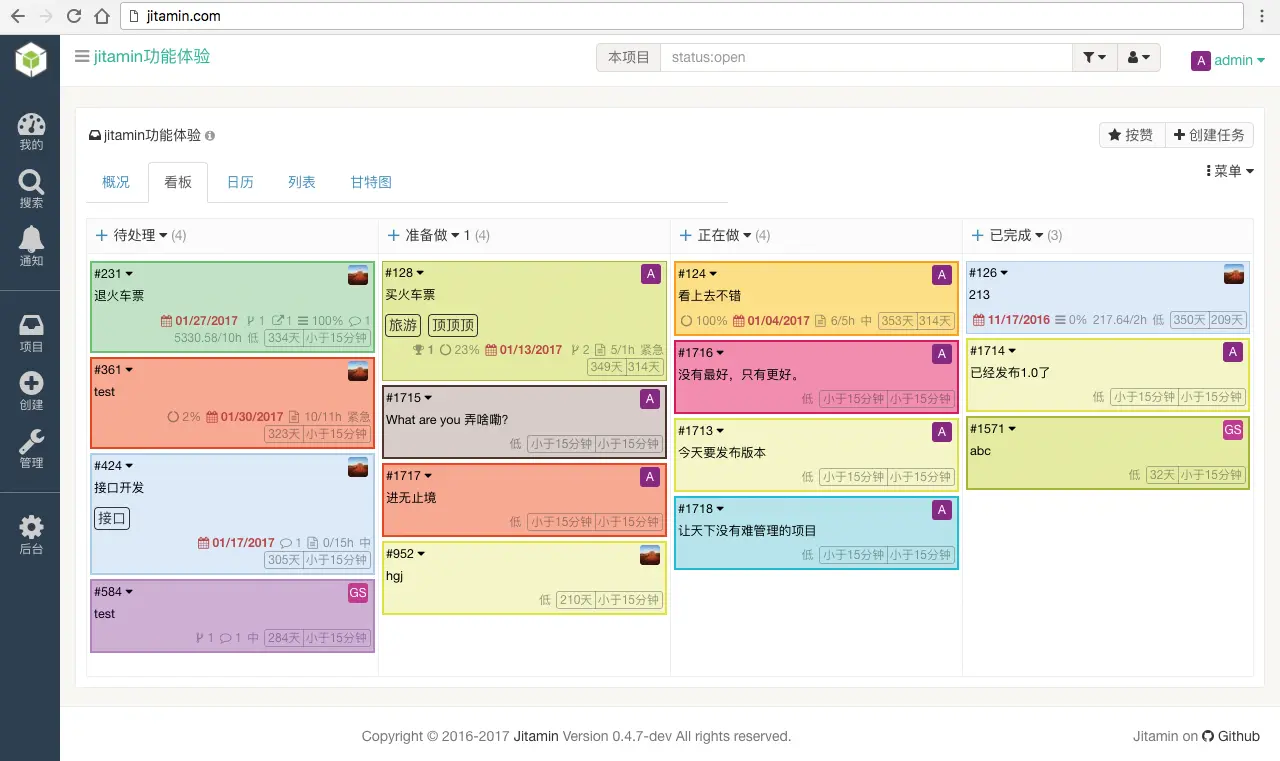Open the browser menu three-dots icon
This screenshot has height=761, width=1280.
click(x=1262, y=16)
